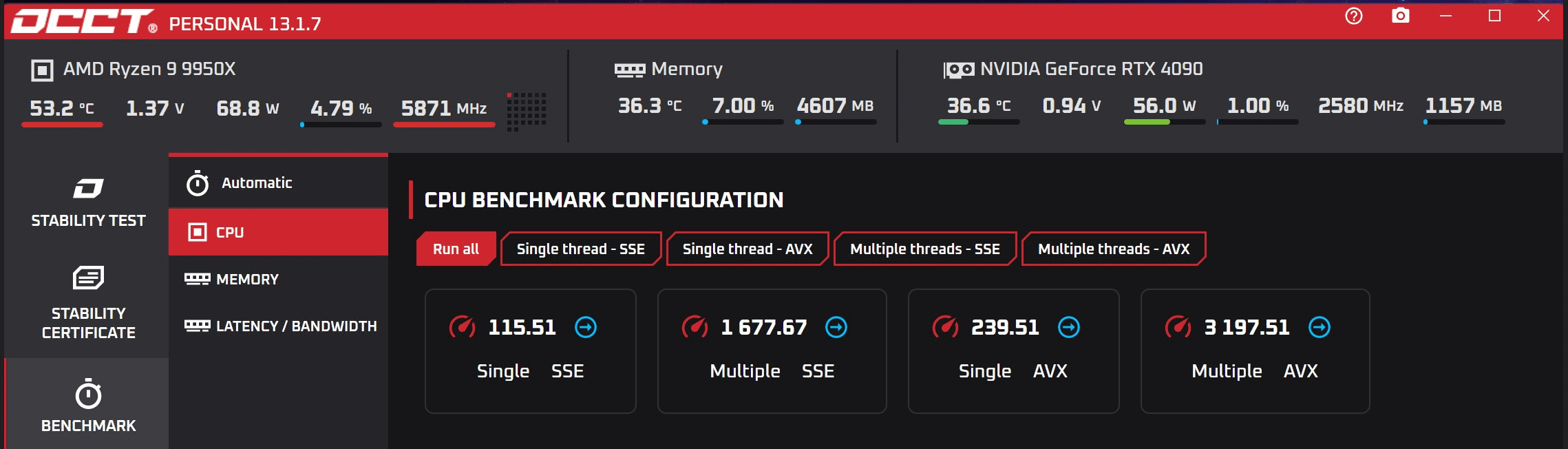Viewport: 1568px width, 449px height.
Task: Click the Run all button
Action: click(x=456, y=249)
